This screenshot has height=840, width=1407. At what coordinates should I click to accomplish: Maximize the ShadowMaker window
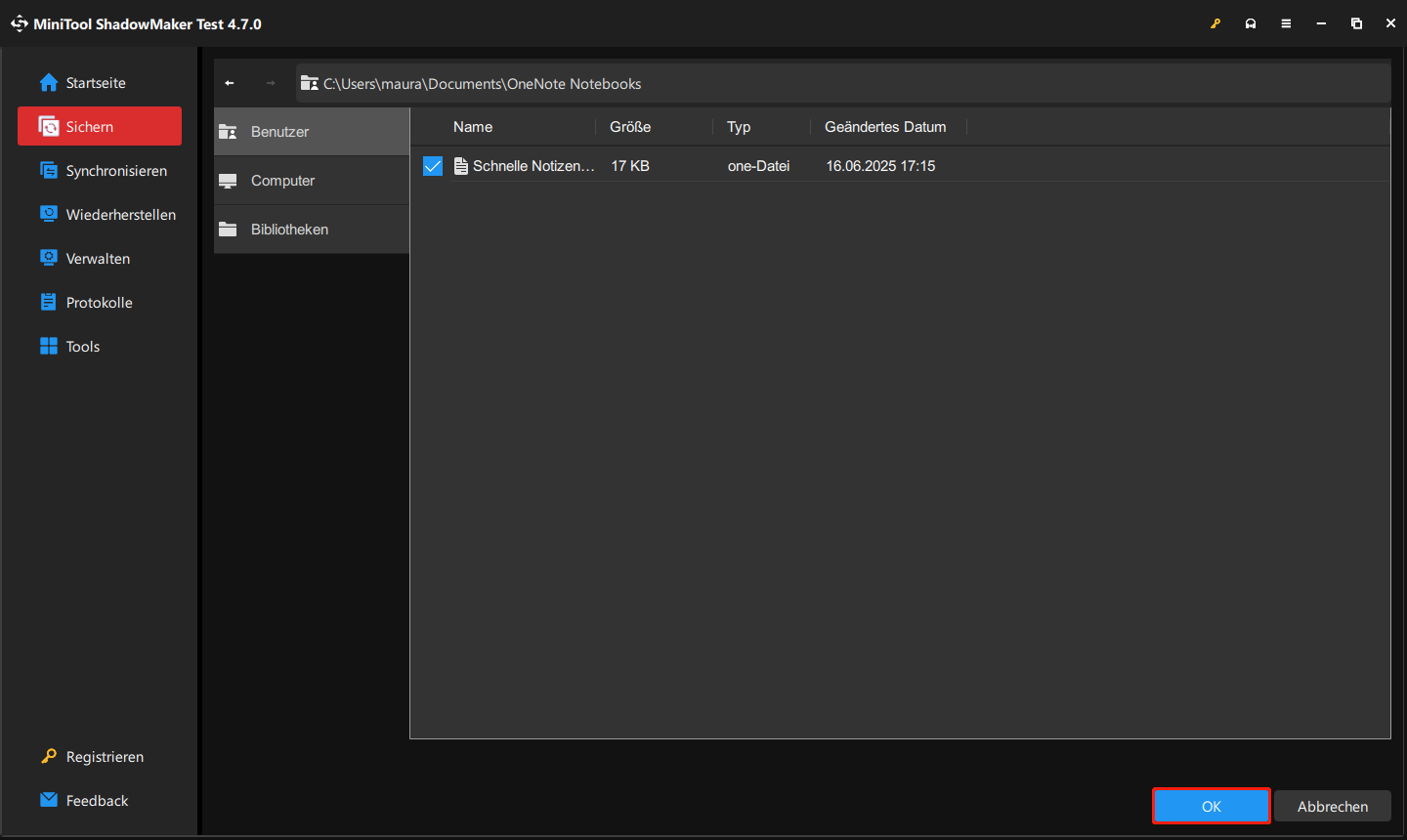[x=1356, y=23]
